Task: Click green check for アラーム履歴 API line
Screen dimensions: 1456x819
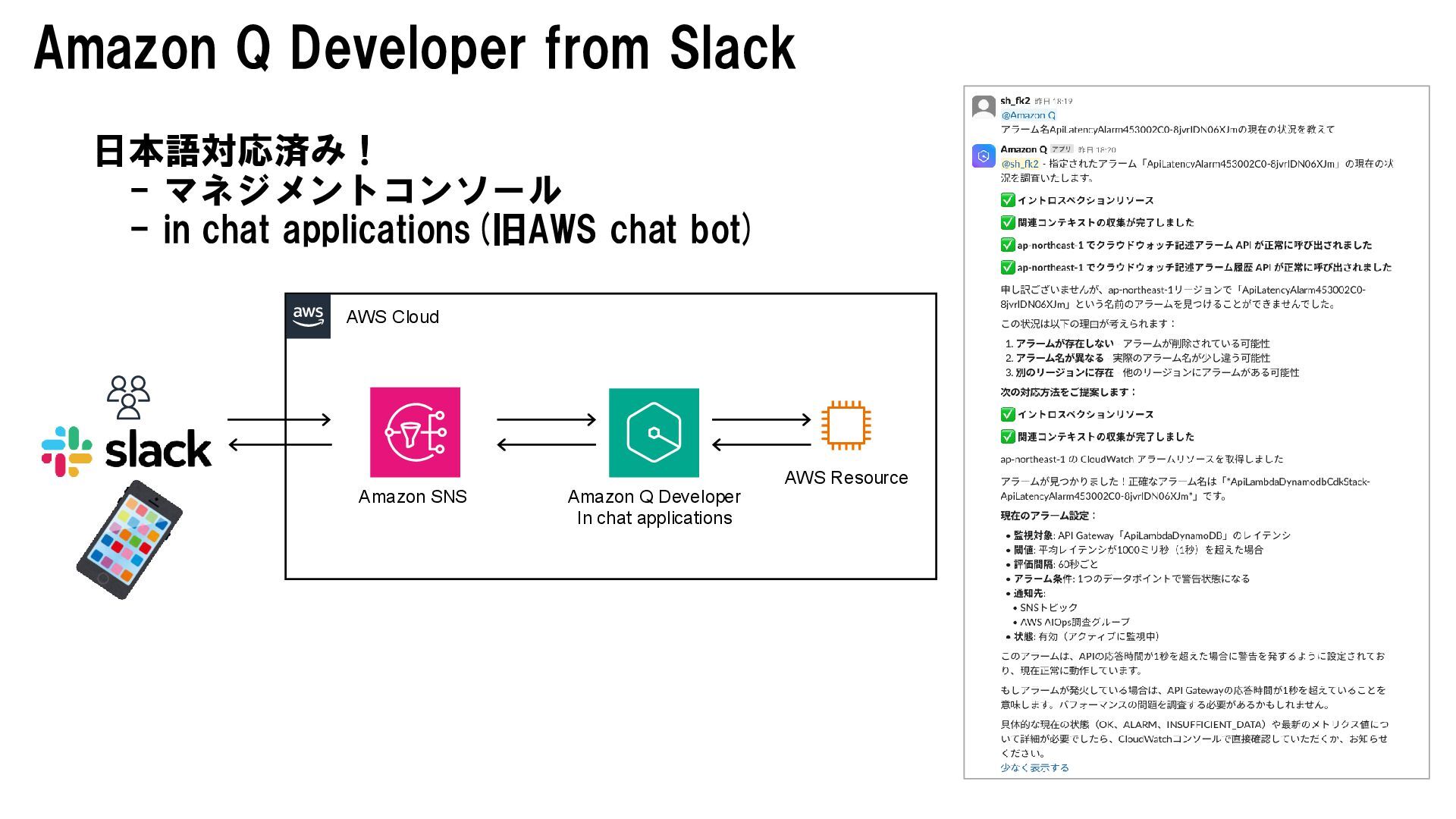Action: (x=1007, y=267)
